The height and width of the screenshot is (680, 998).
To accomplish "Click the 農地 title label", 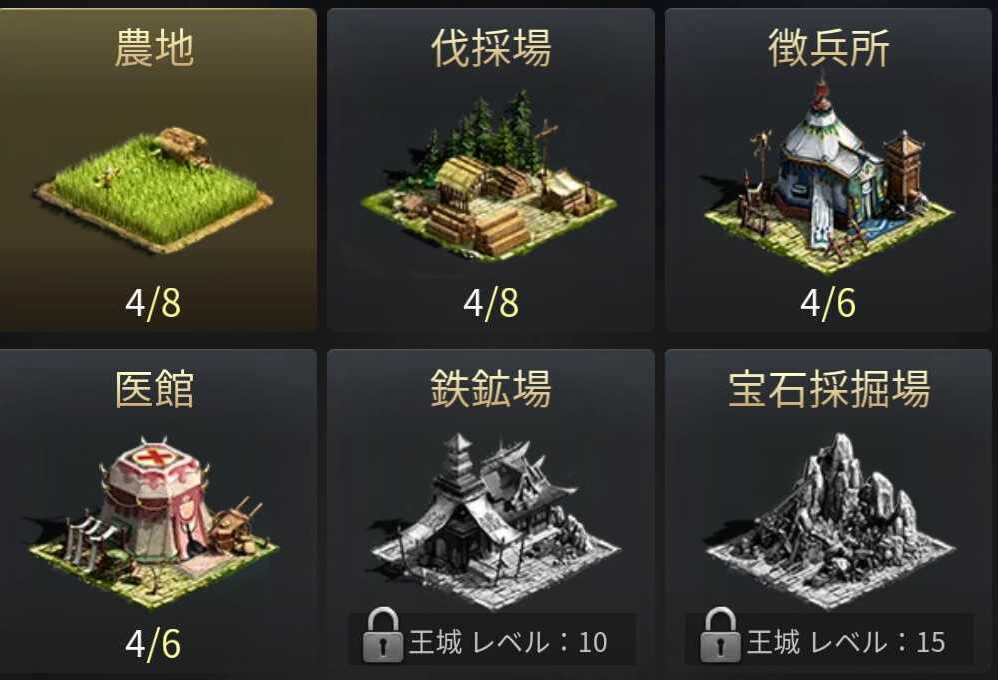I will point(154,48).
